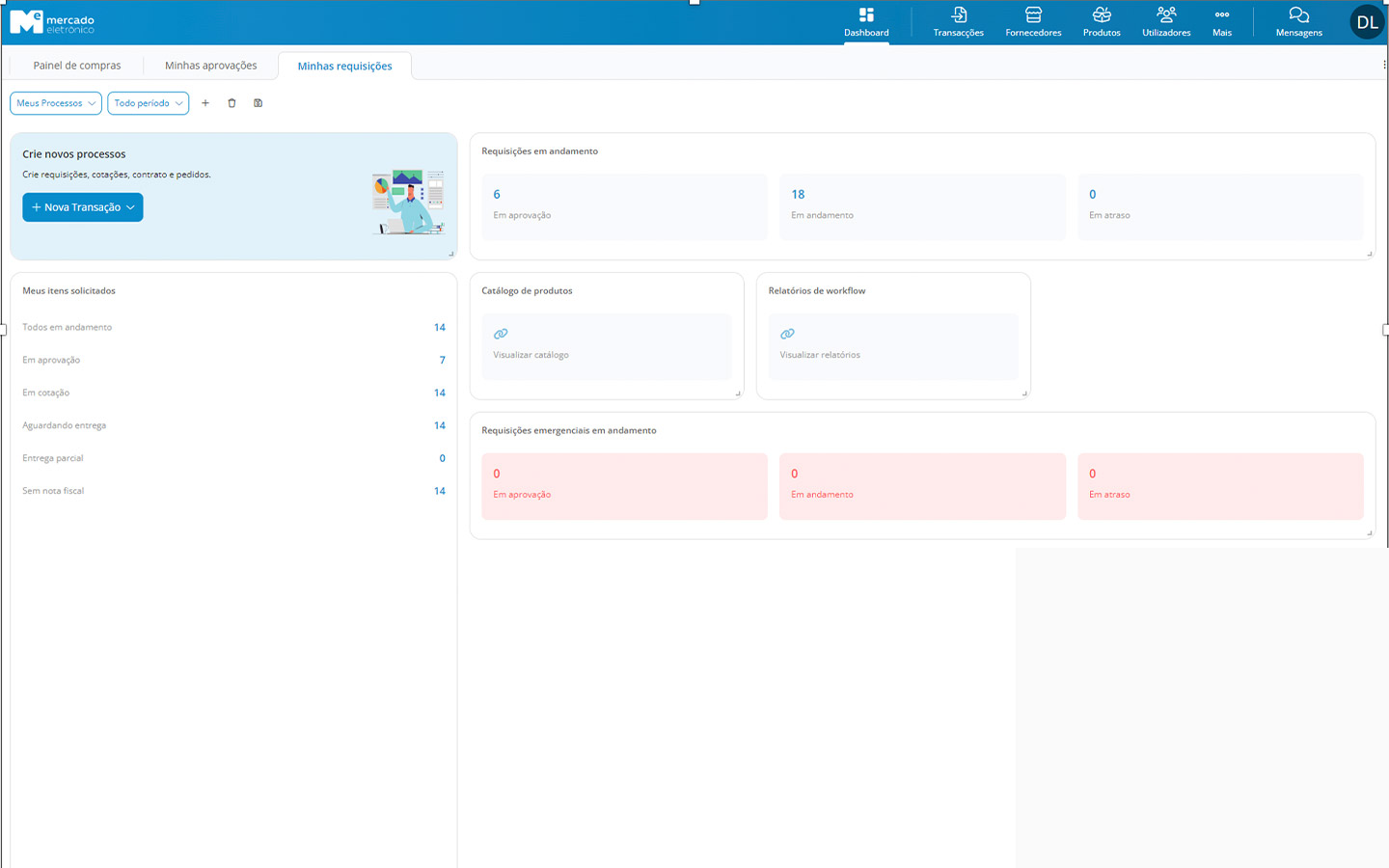
Task: Switch to the Painel de compras tab
Action: pos(77,66)
